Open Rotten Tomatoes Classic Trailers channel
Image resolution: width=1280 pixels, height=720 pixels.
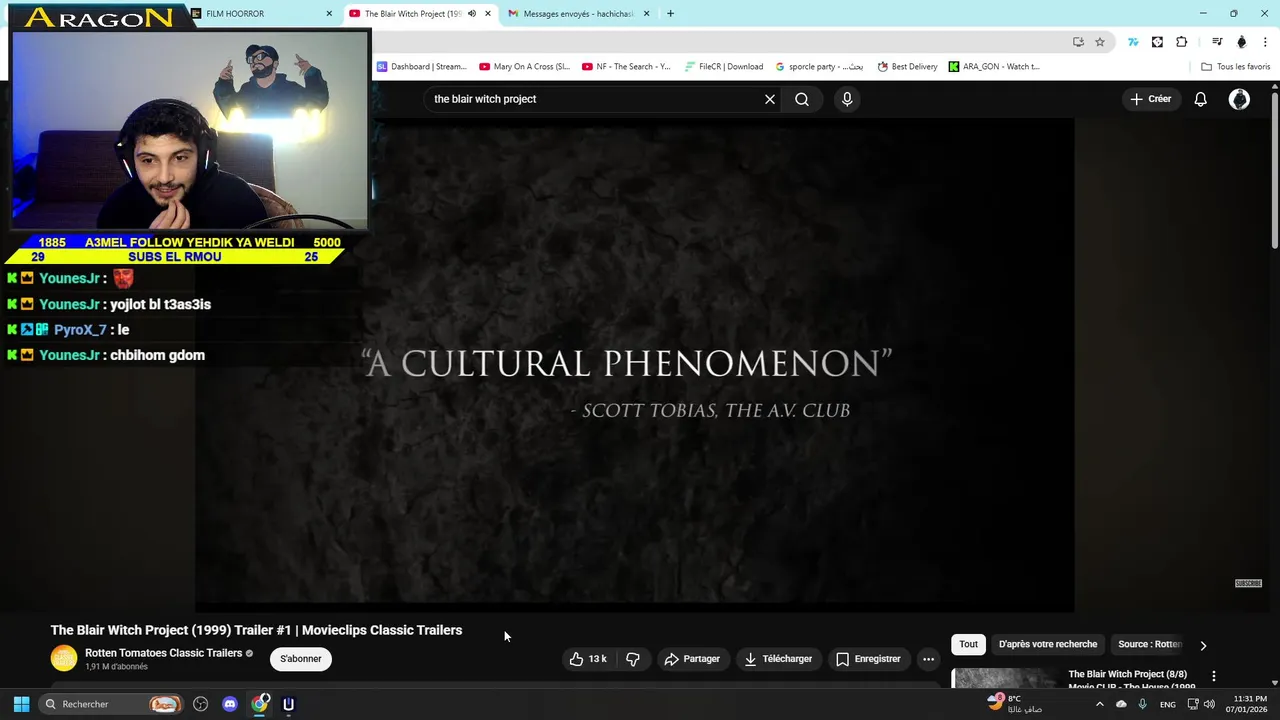(163, 653)
